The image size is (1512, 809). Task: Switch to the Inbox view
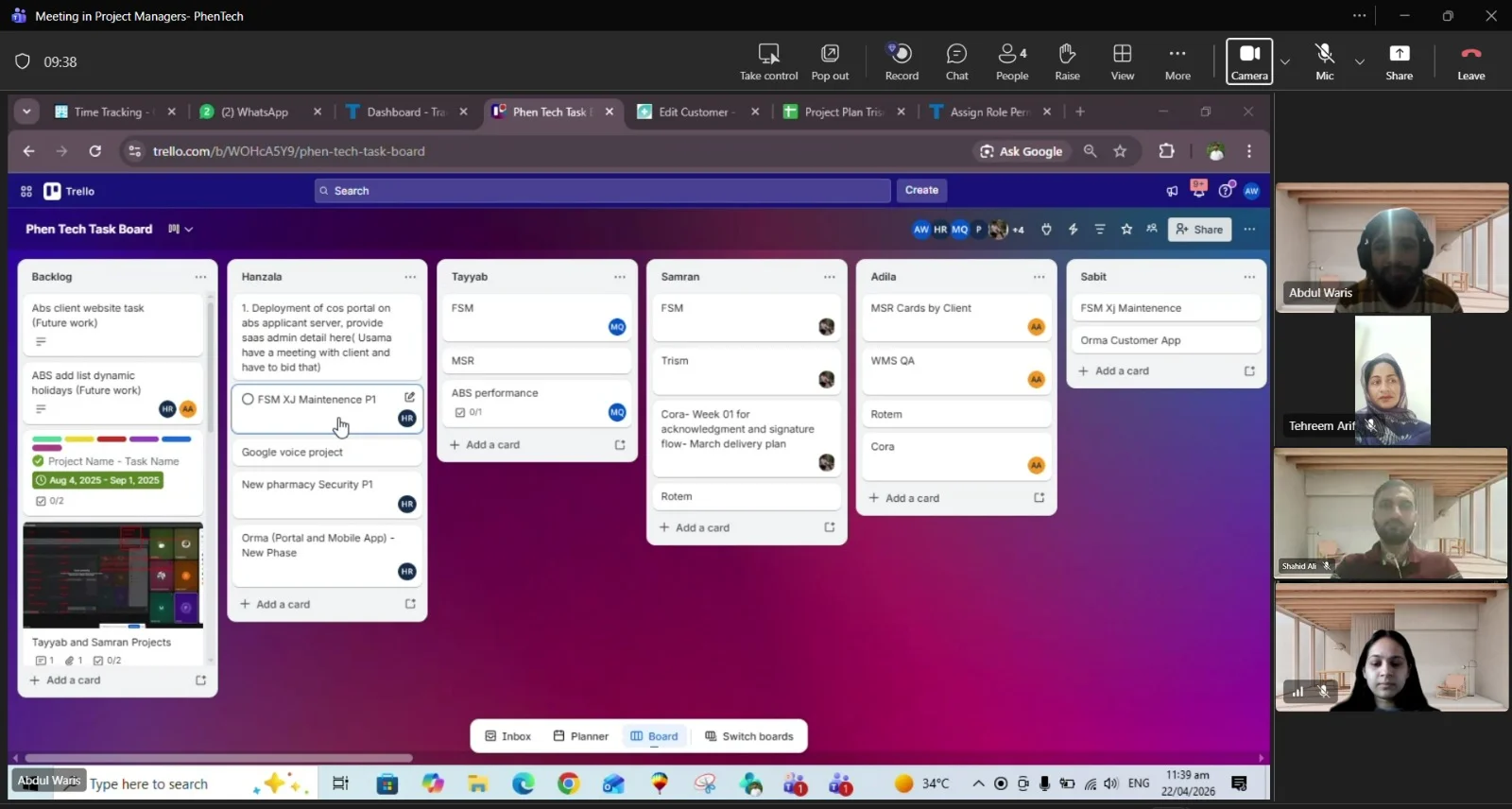[x=508, y=736]
